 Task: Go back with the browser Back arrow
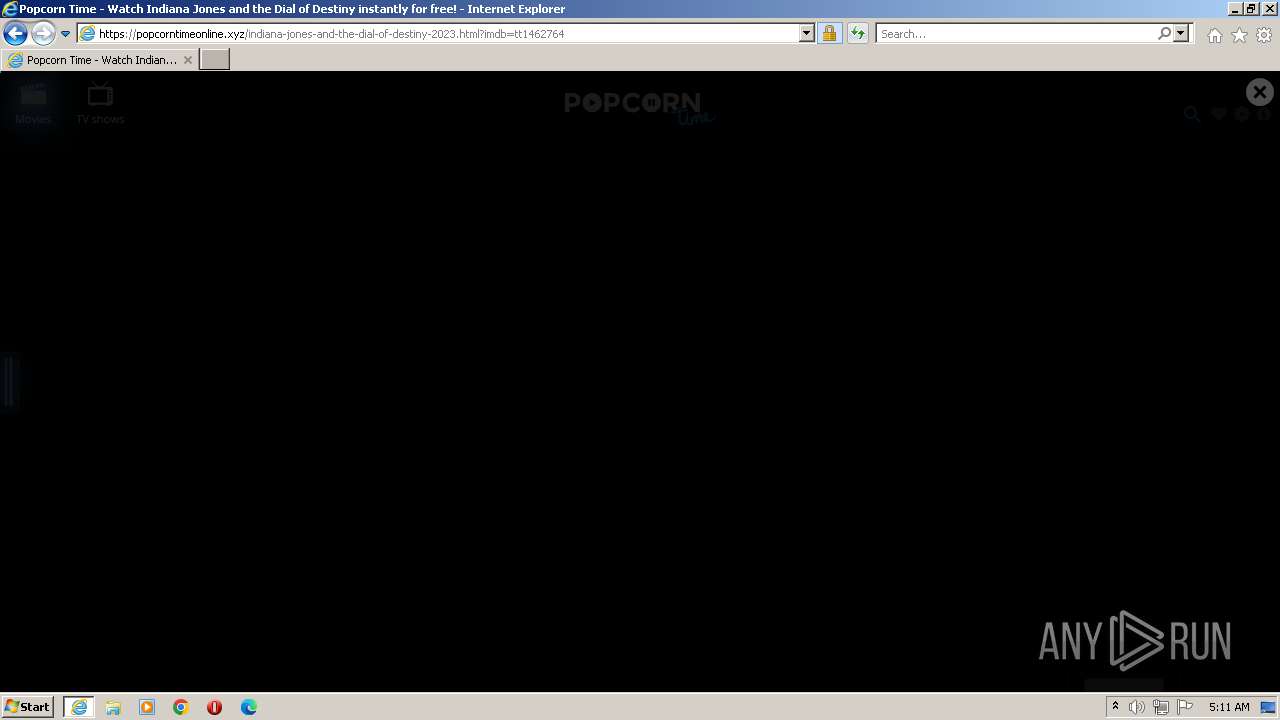(x=15, y=33)
